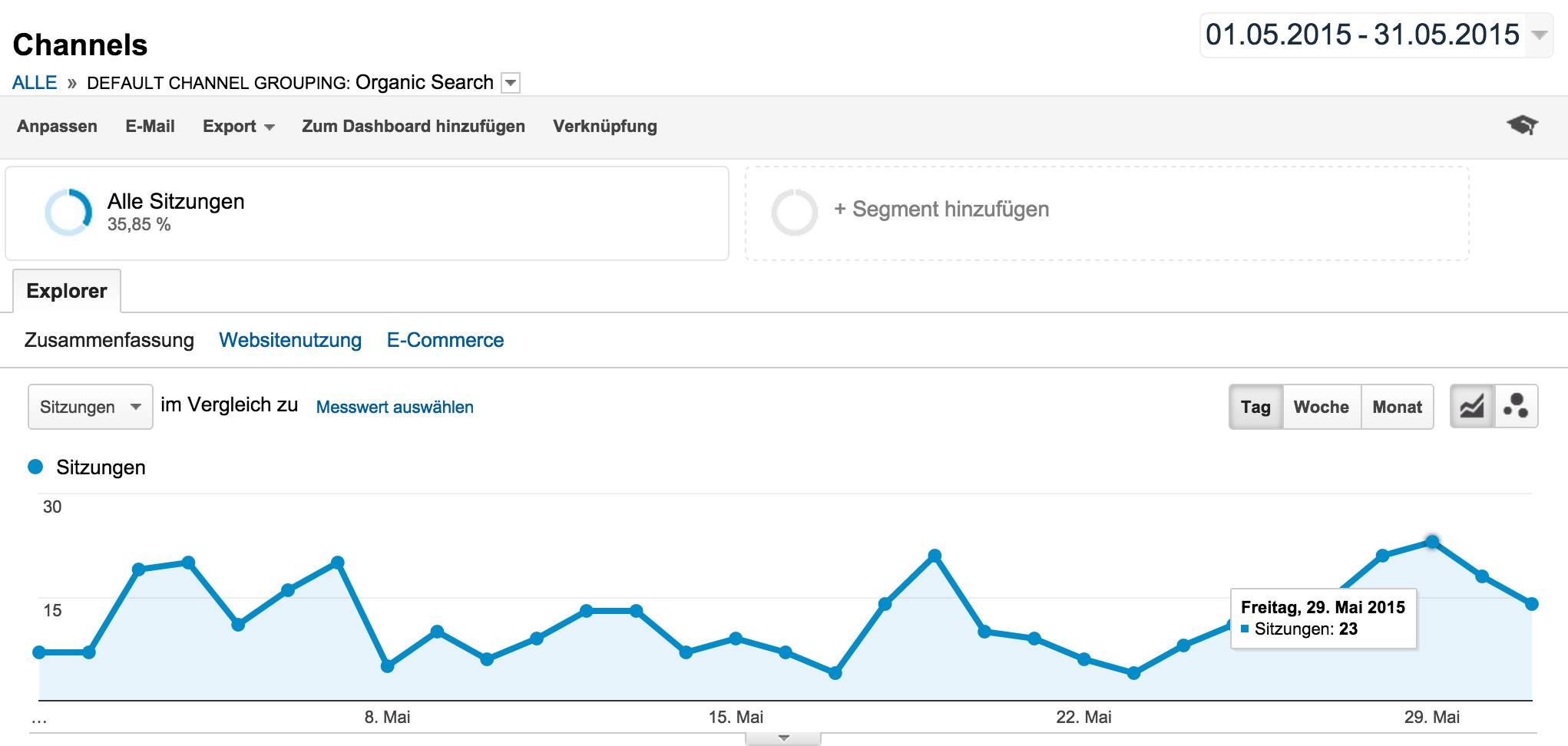Image resolution: width=1568 pixels, height=746 pixels.
Task: Expand the timeline handle below chart
Action: click(783, 738)
